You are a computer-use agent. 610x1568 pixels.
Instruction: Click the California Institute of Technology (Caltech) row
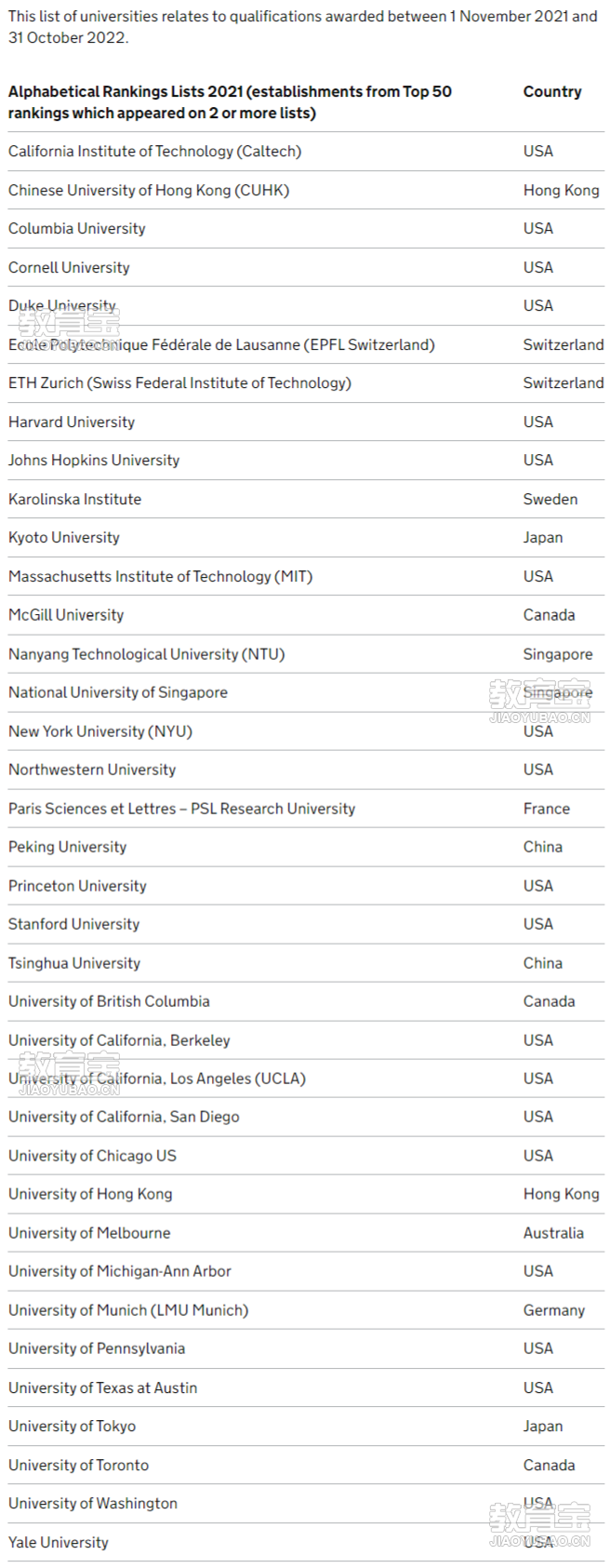pyautogui.click(x=306, y=152)
